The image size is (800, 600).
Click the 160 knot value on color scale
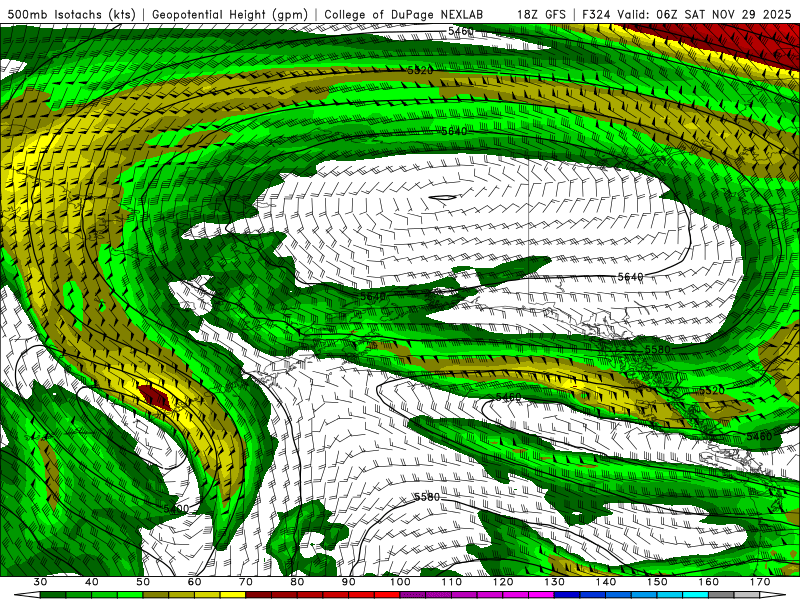[x=709, y=582]
